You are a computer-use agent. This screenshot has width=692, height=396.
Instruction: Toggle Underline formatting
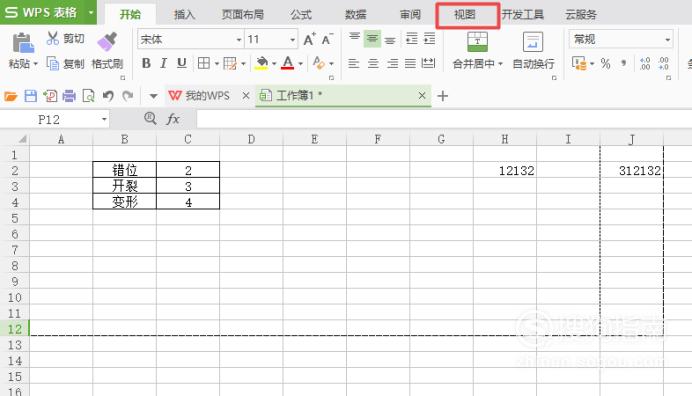(x=181, y=63)
